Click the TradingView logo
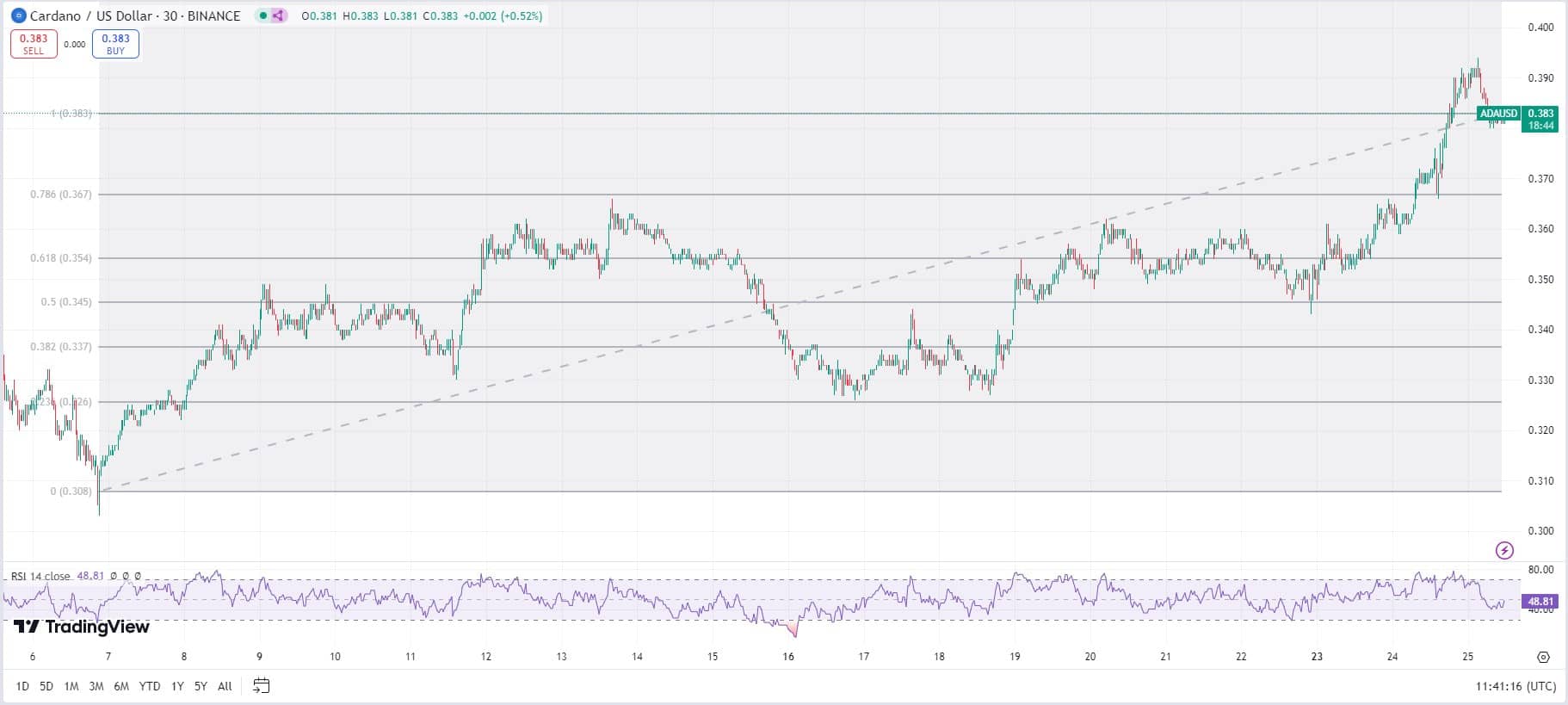Screen dimensions: 1568x705 point(82,627)
